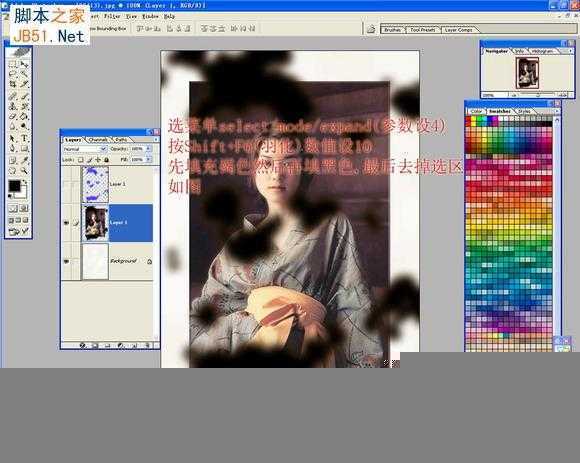
Task: Click the add layer style icon
Action: (82, 345)
